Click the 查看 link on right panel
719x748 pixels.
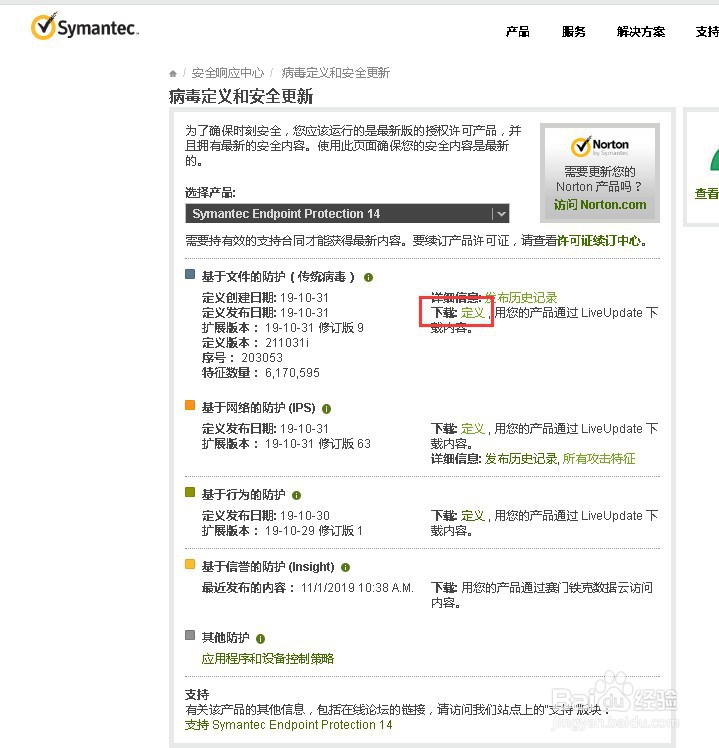[707, 194]
